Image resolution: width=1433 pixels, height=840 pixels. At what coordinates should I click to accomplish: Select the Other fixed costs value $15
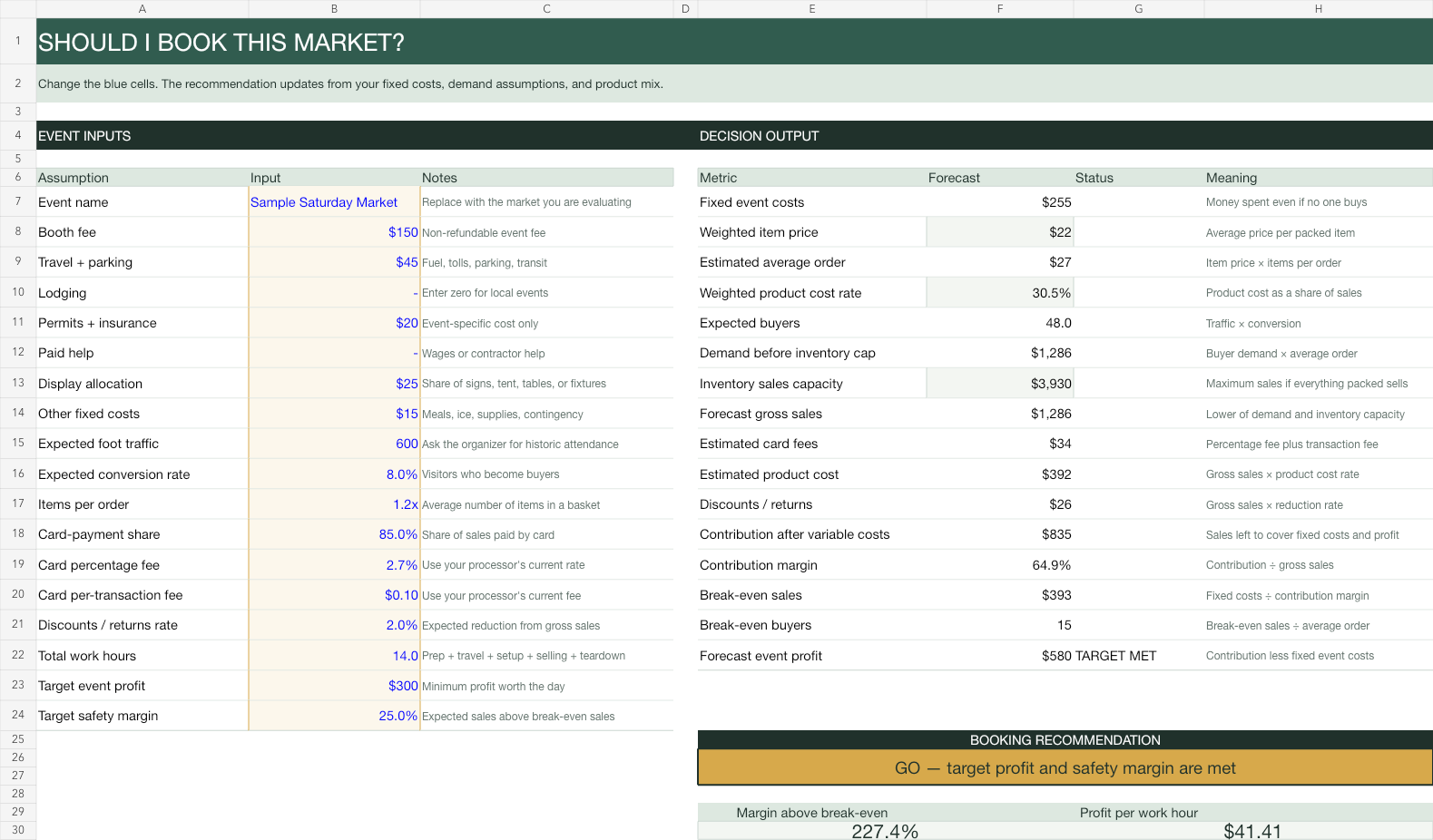pyautogui.click(x=334, y=414)
